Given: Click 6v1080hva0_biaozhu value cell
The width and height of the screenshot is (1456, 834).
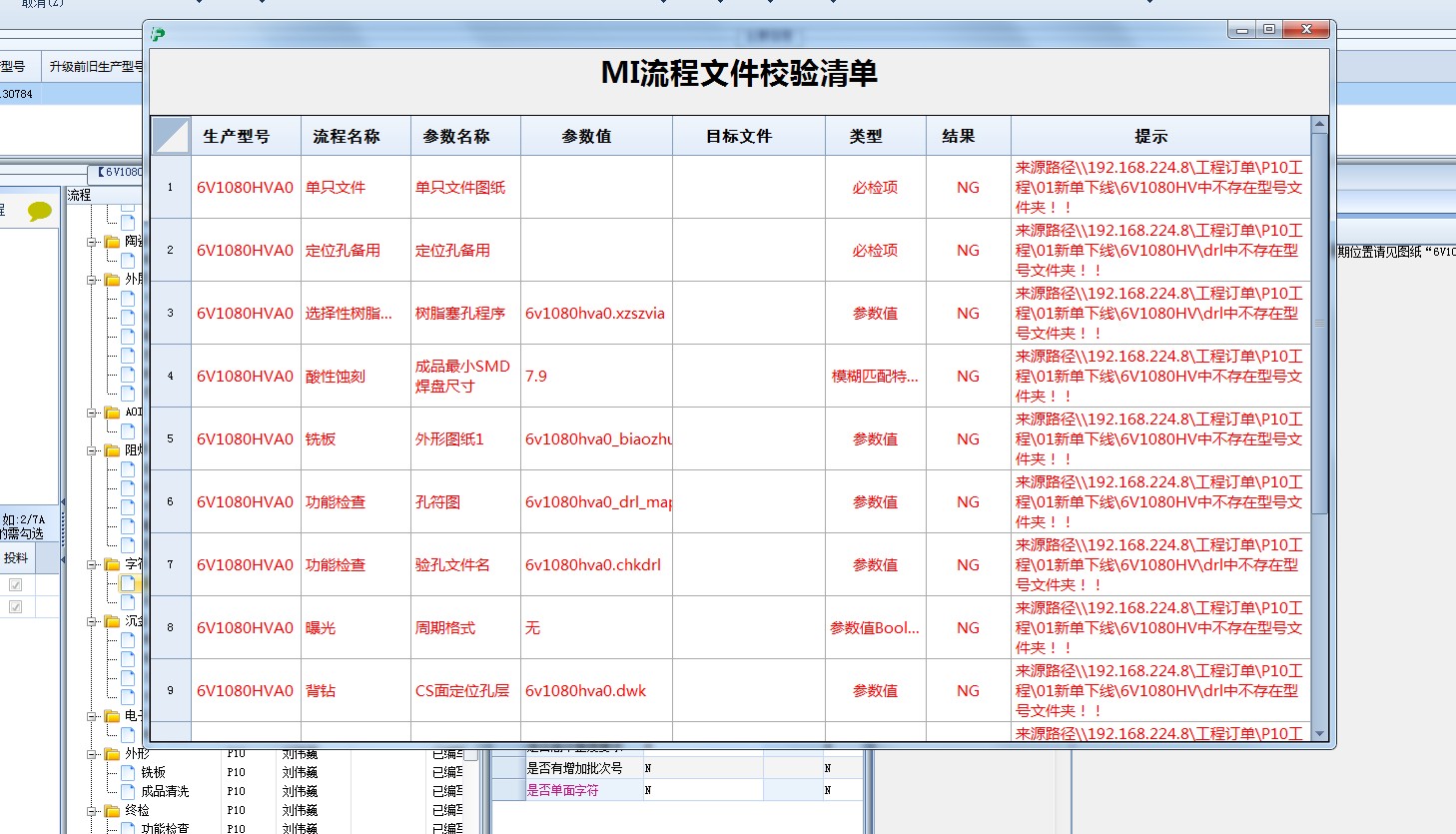Looking at the screenshot, I should click(596, 438).
